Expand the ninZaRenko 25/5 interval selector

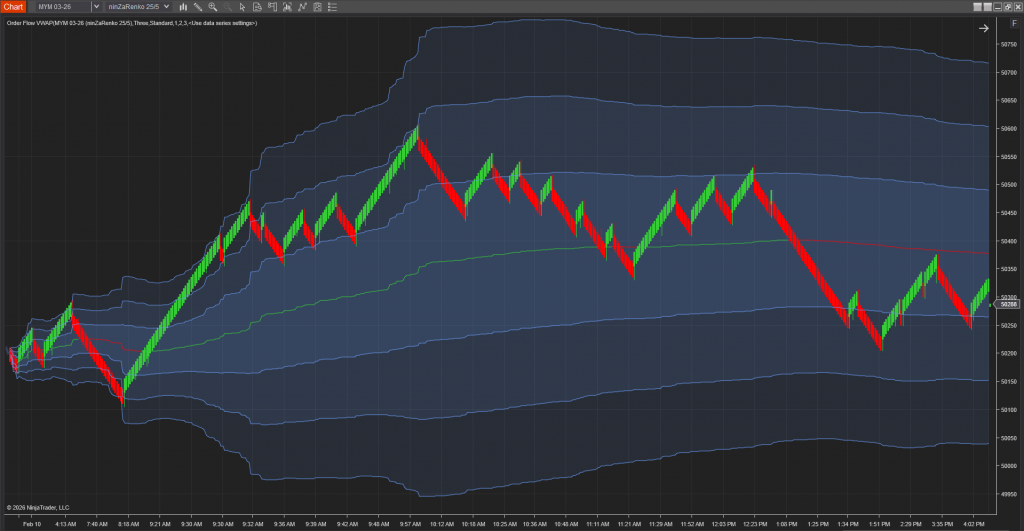(x=136, y=7)
